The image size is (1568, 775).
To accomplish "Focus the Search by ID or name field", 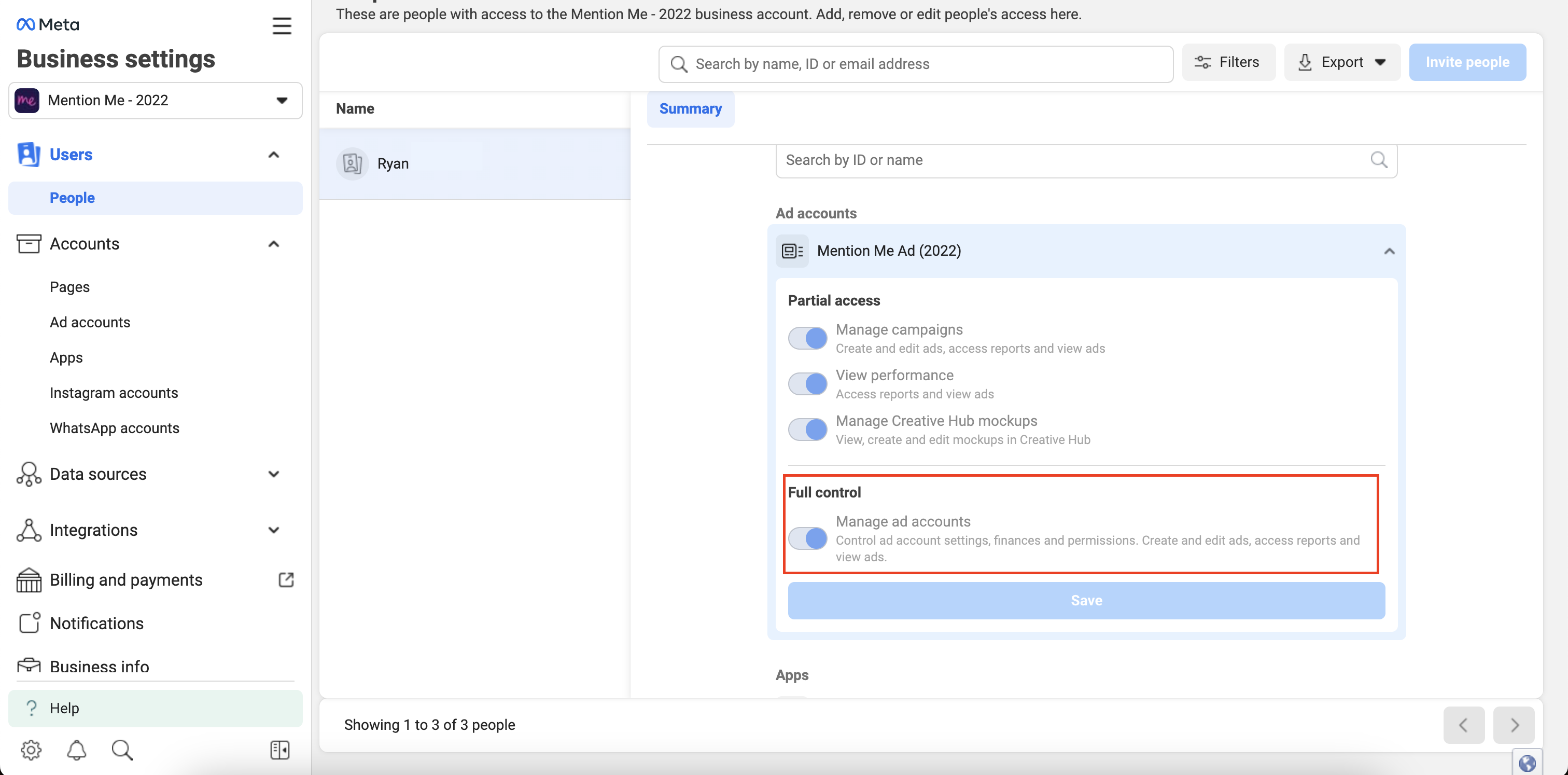I will (1086, 161).
